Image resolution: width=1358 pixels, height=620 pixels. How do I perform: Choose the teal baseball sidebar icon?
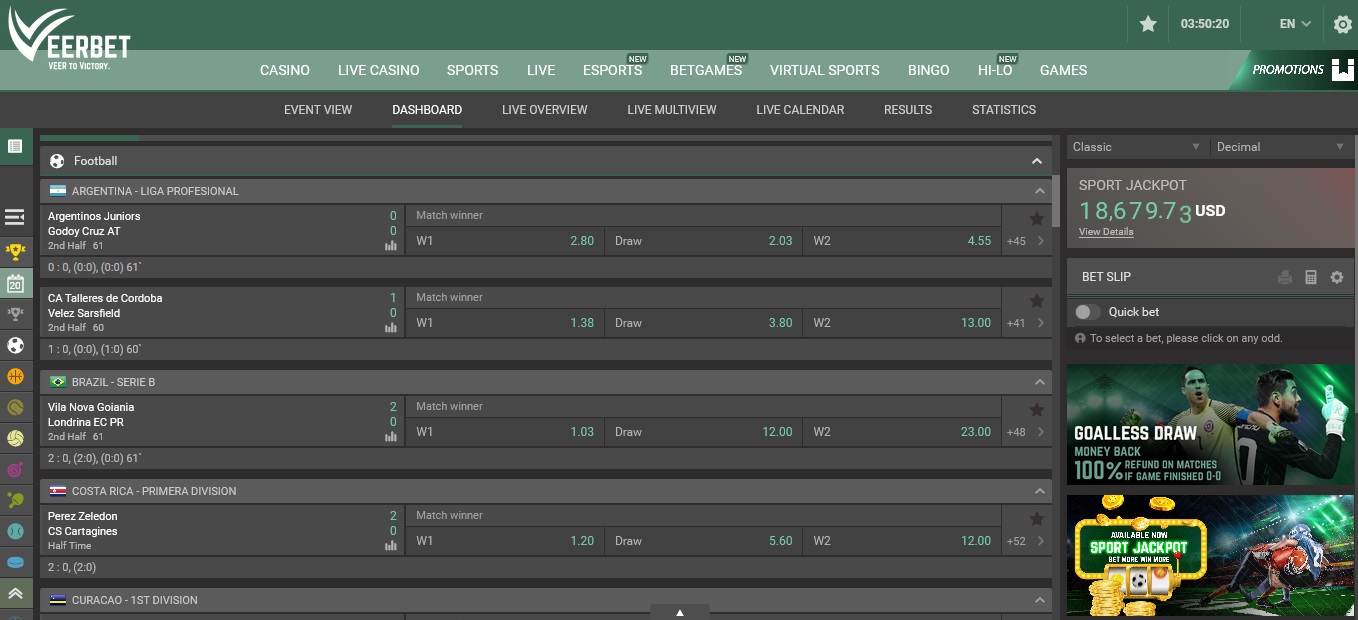tap(15, 531)
